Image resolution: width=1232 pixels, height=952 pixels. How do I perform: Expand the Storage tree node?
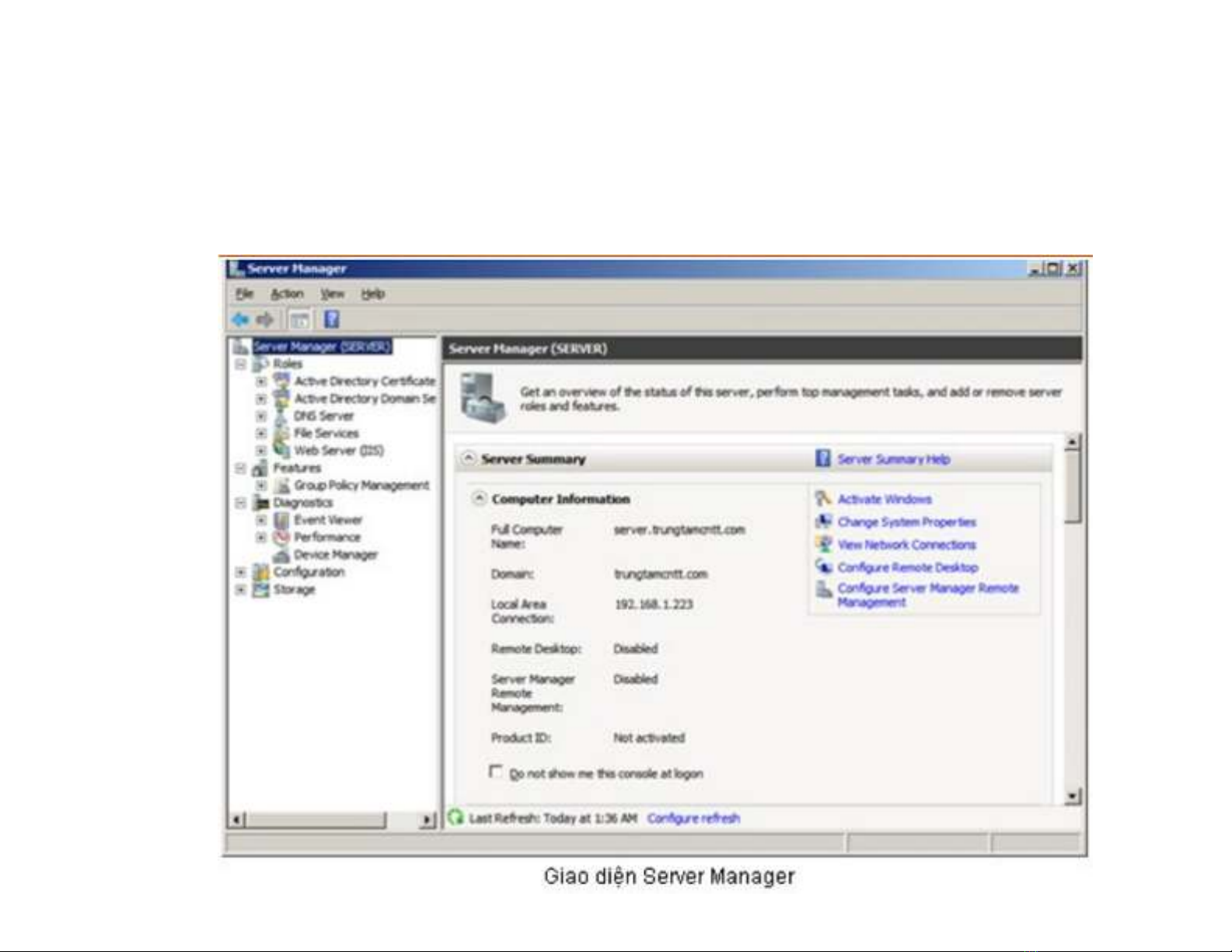(241, 589)
